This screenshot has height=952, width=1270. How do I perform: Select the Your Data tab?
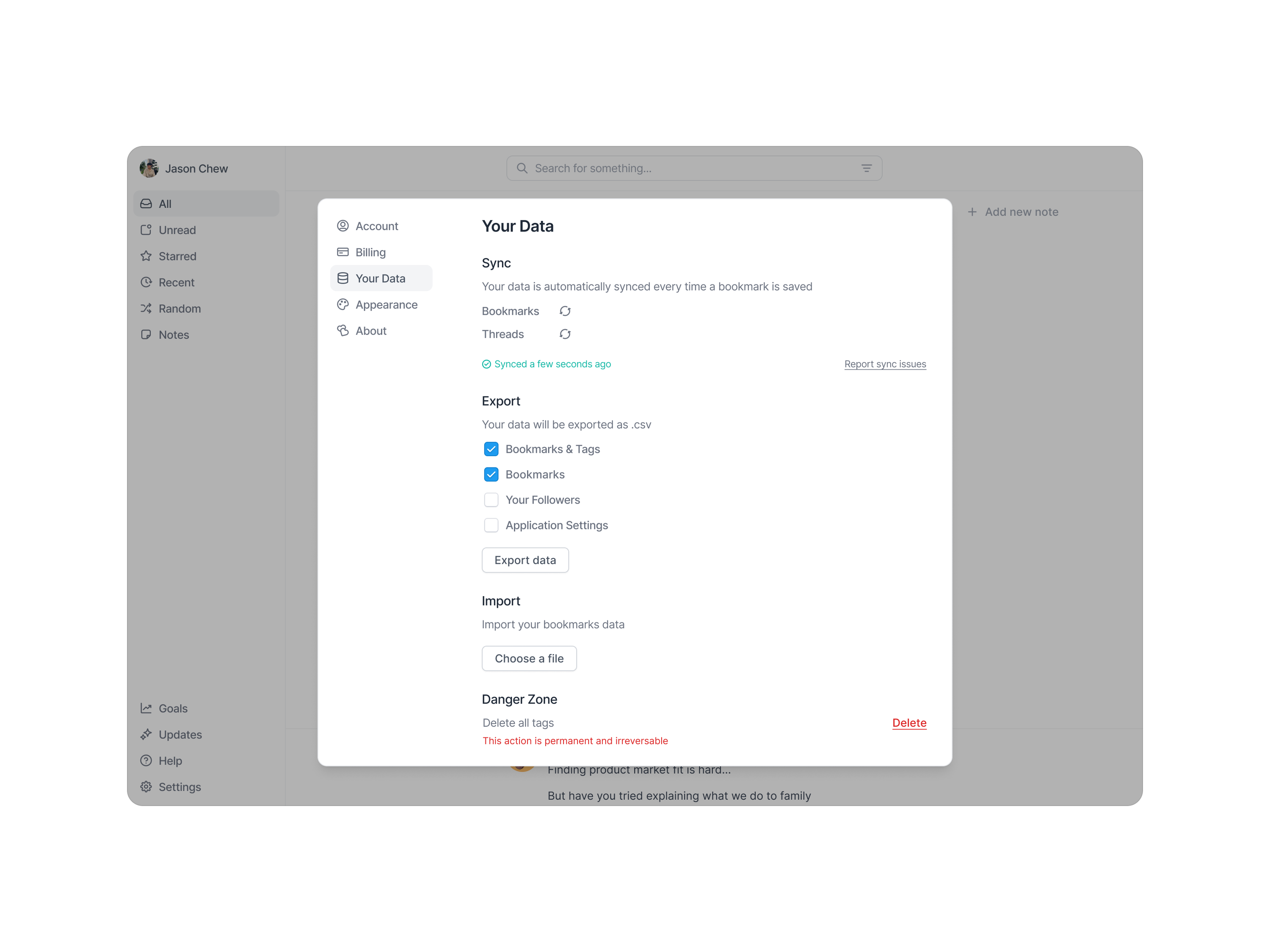click(x=381, y=278)
